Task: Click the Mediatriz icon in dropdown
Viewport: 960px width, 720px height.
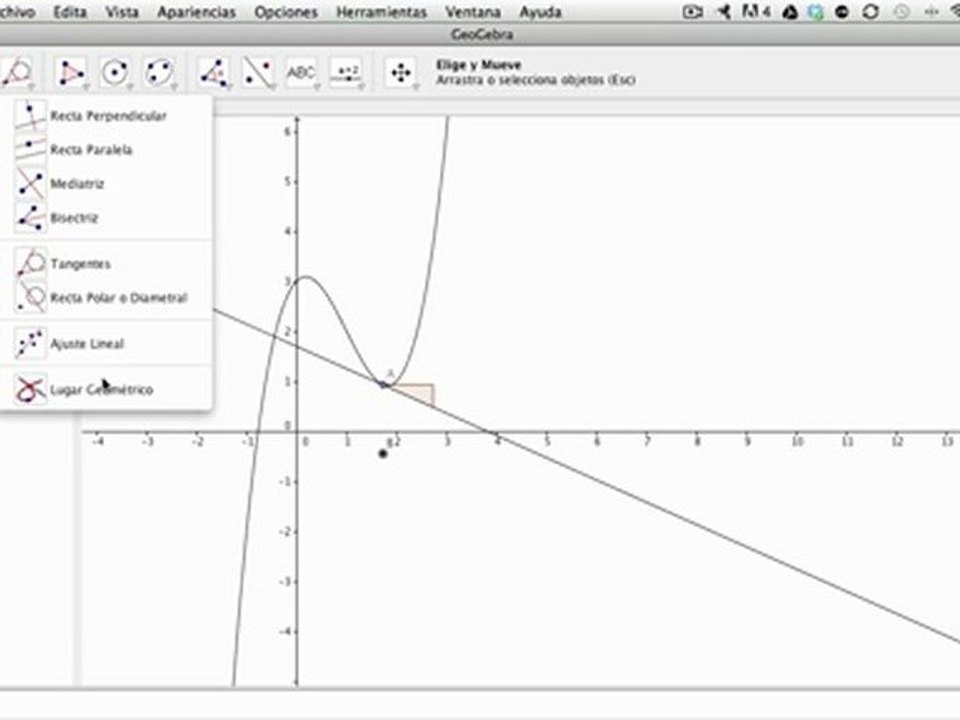Action: click(29, 184)
